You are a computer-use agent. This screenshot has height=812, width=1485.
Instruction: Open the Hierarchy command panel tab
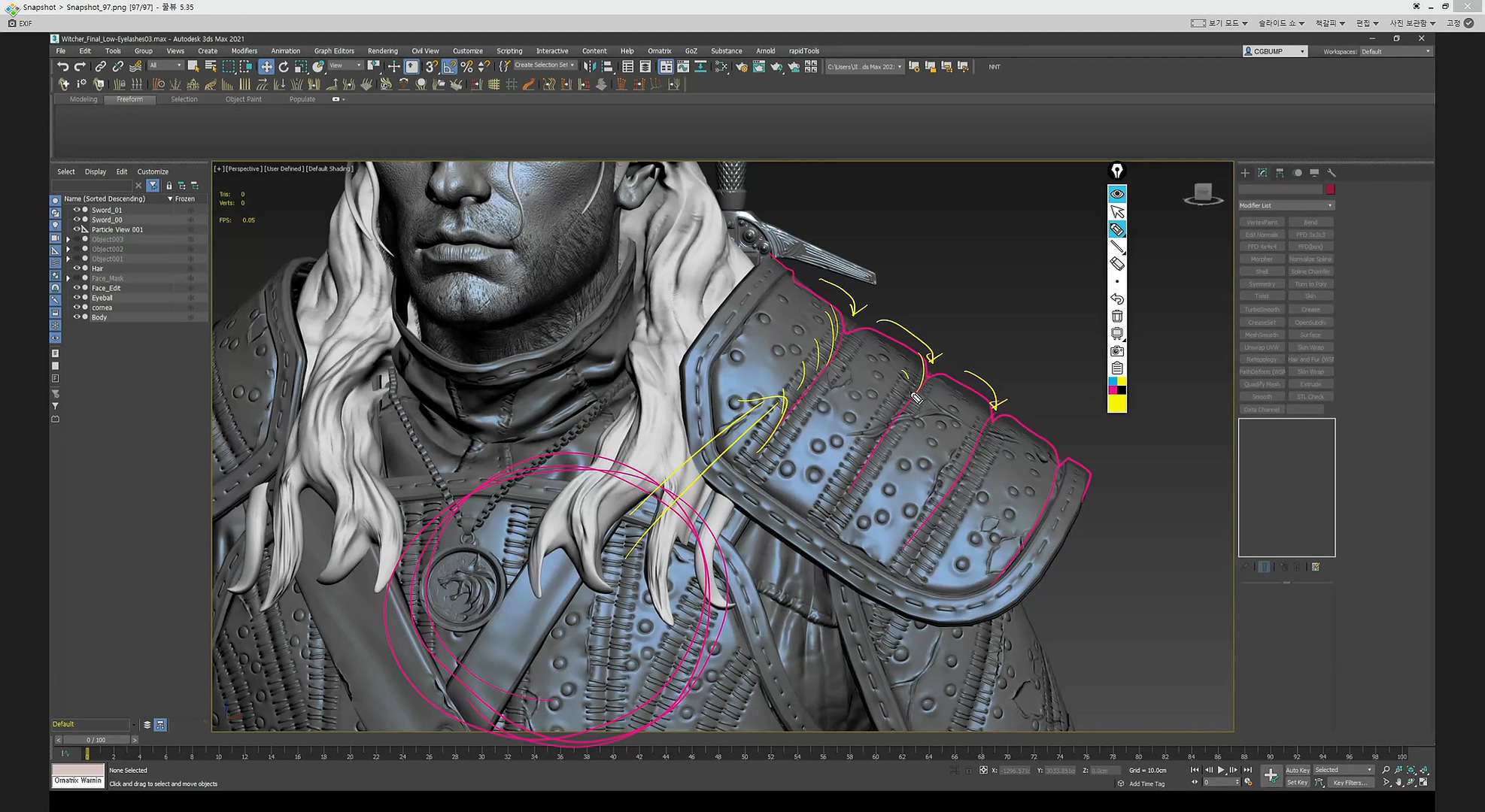(x=1280, y=173)
